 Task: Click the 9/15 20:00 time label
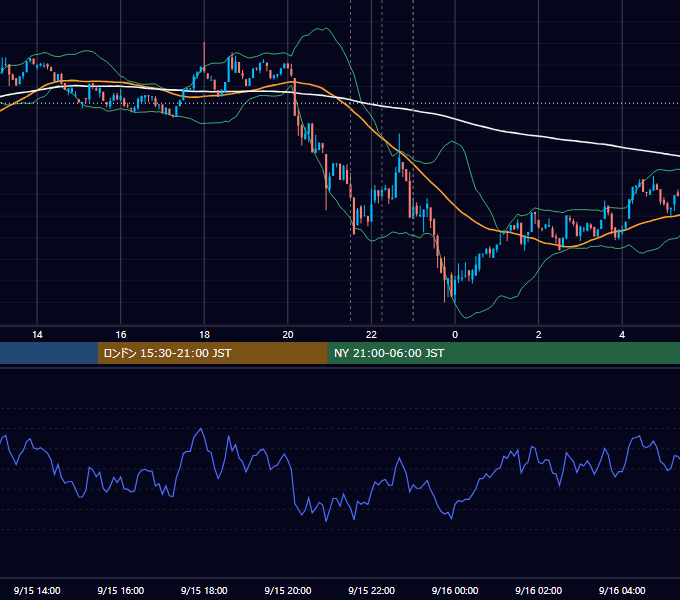pyautogui.click(x=288, y=590)
